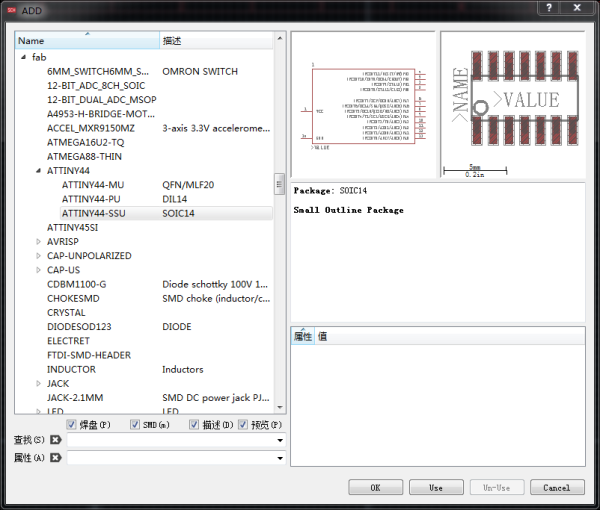This screenshot has width=600, height=510.
Task: Click the scroll up arrow of the parts list
Action: click(280, 38)
